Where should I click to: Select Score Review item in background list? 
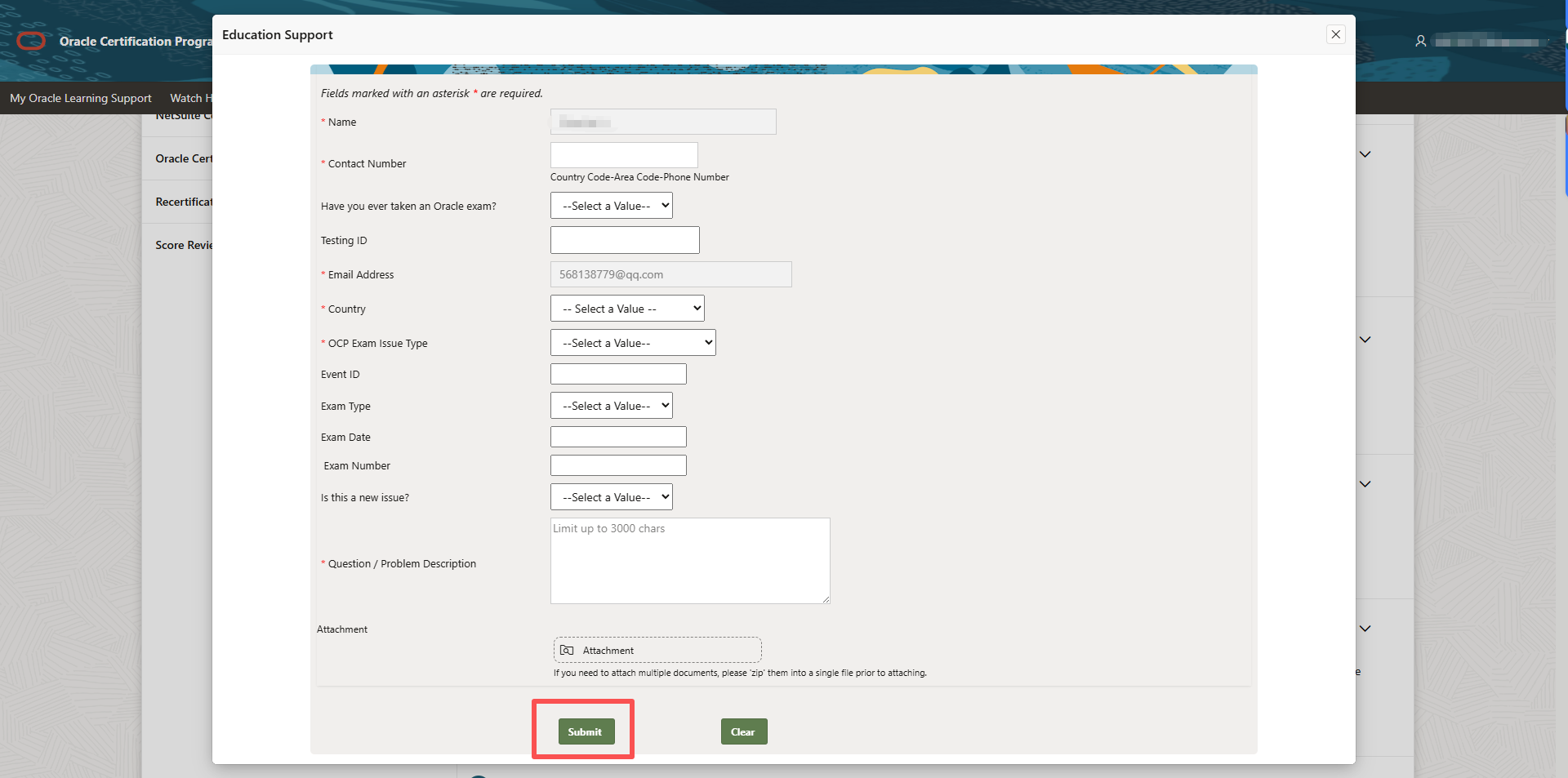184,245
